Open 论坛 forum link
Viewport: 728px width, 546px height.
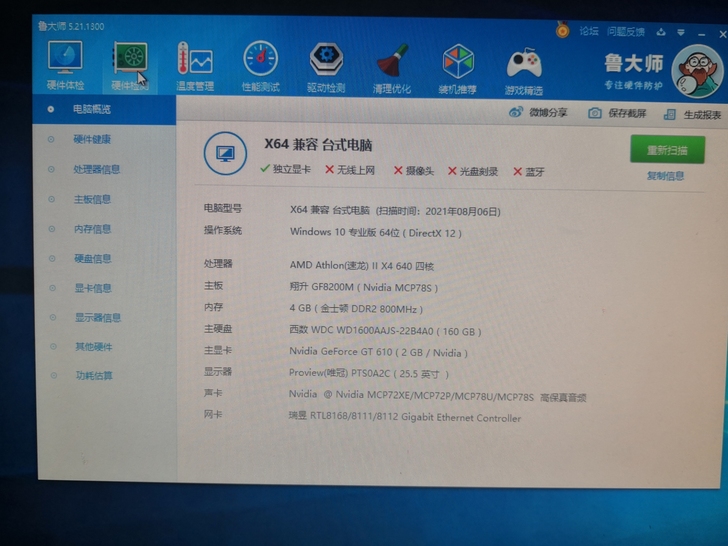pos(589,31)
